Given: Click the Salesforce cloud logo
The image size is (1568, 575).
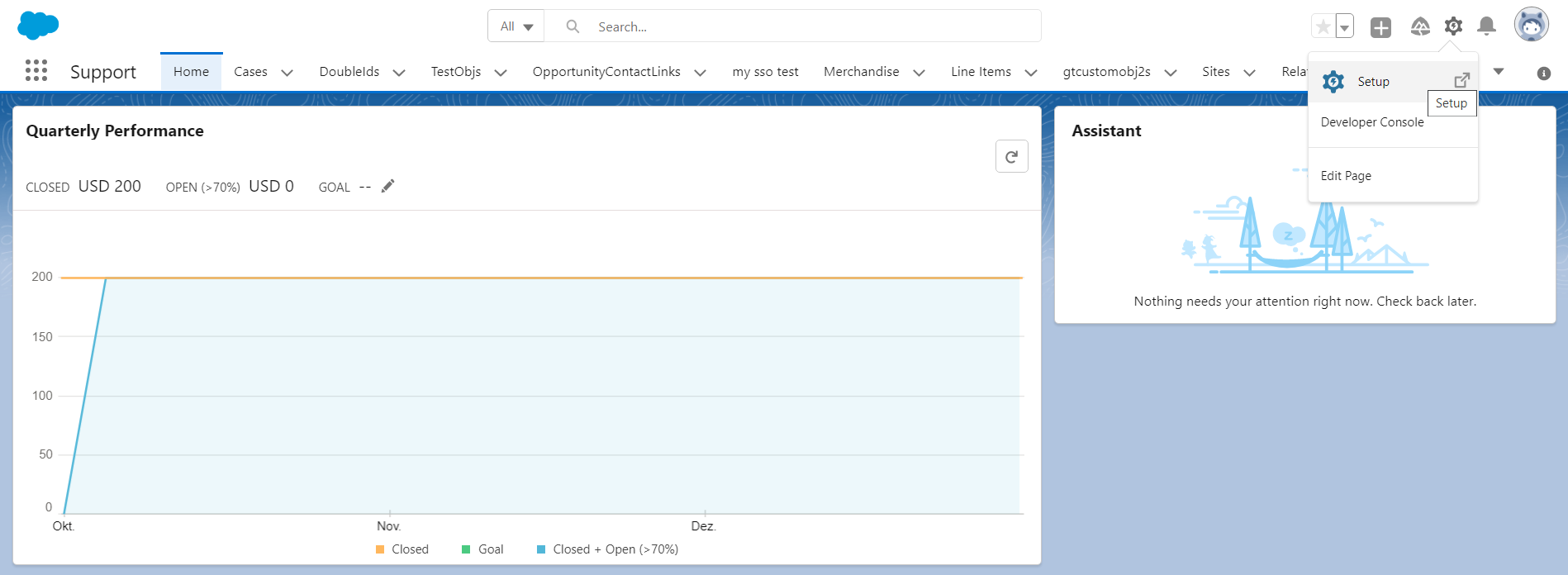Looking at the screenshot, I should tap(38, 26).
